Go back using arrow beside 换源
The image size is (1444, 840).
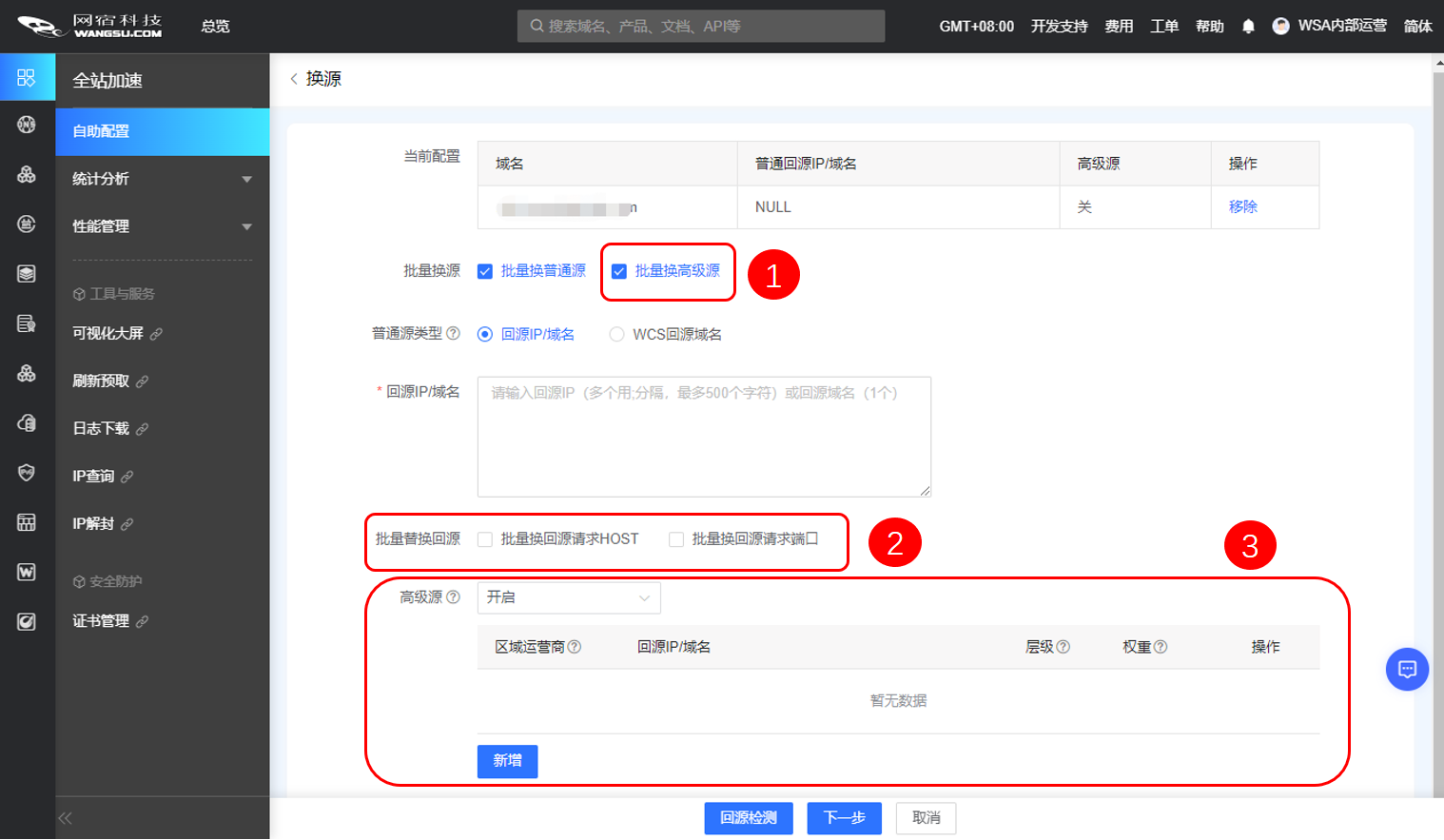click(294, 79)
